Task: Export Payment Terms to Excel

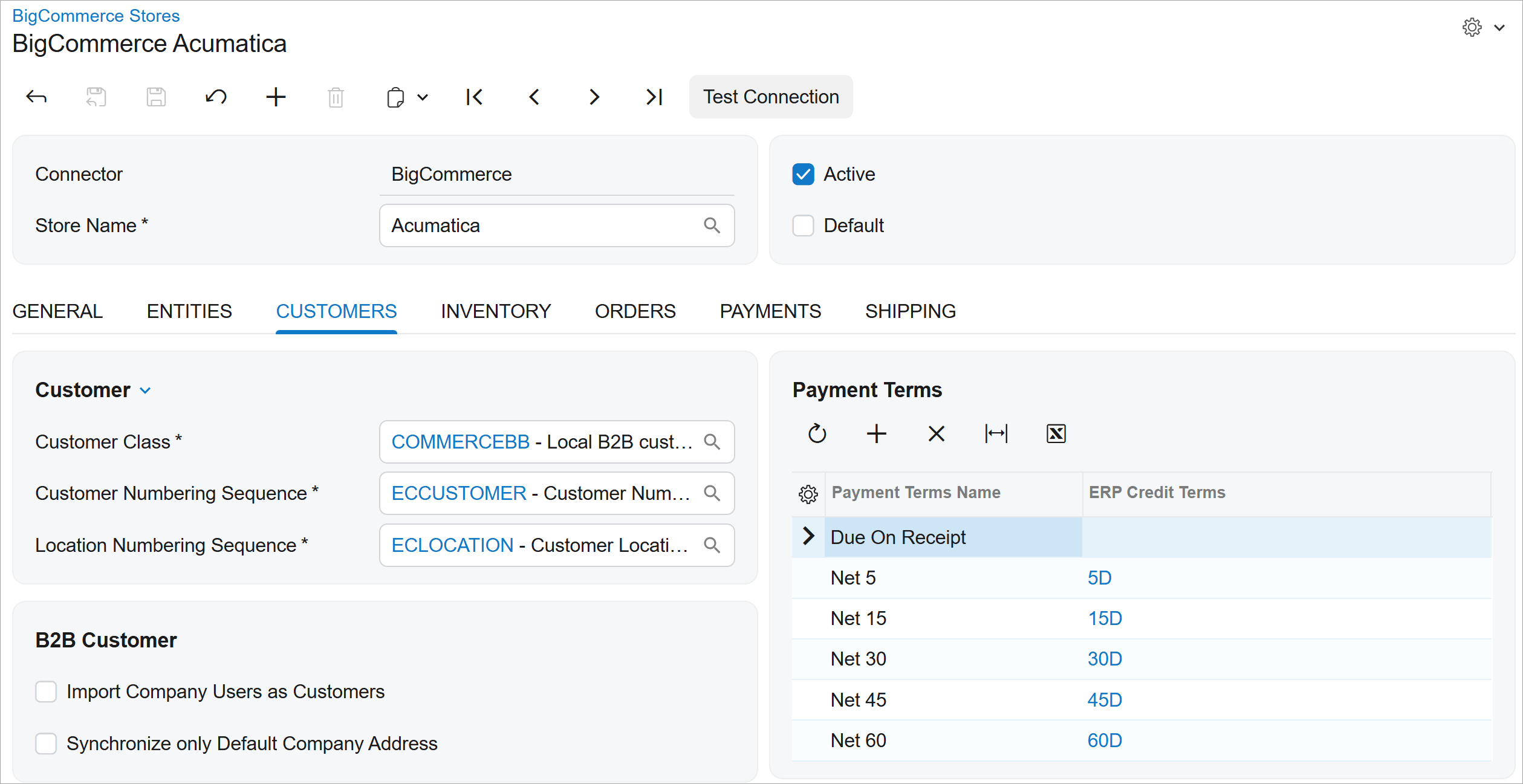Action: [1056, 433]
